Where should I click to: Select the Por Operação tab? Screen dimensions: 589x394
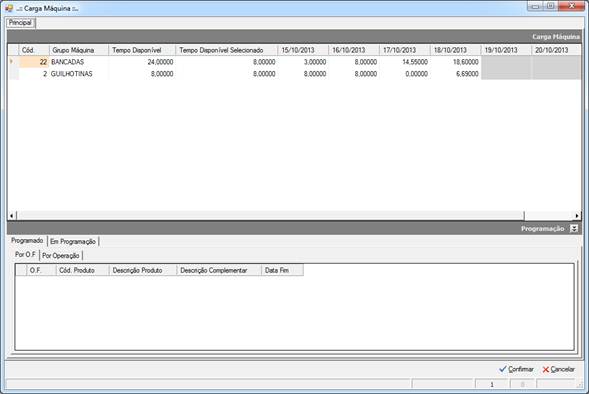coord(61,256)
